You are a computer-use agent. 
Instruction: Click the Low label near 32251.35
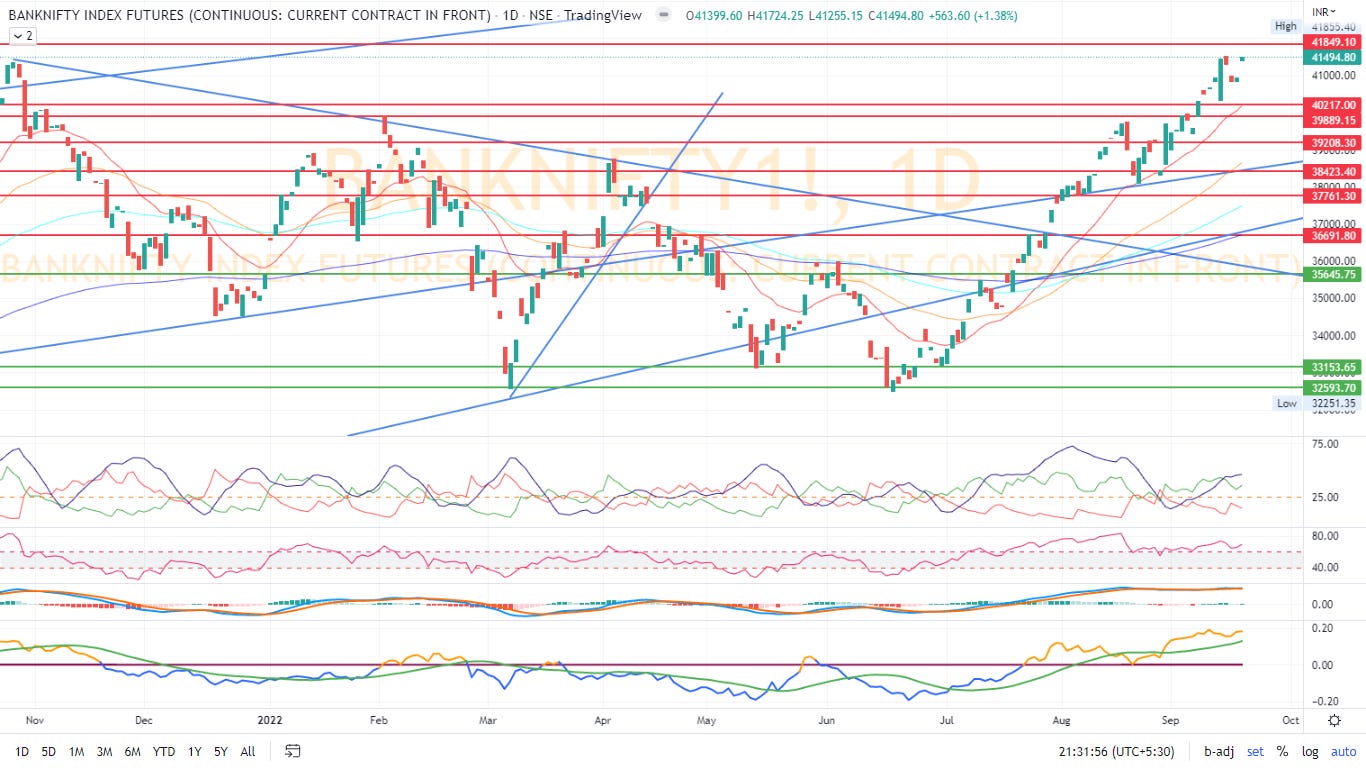pos(1287,404)
